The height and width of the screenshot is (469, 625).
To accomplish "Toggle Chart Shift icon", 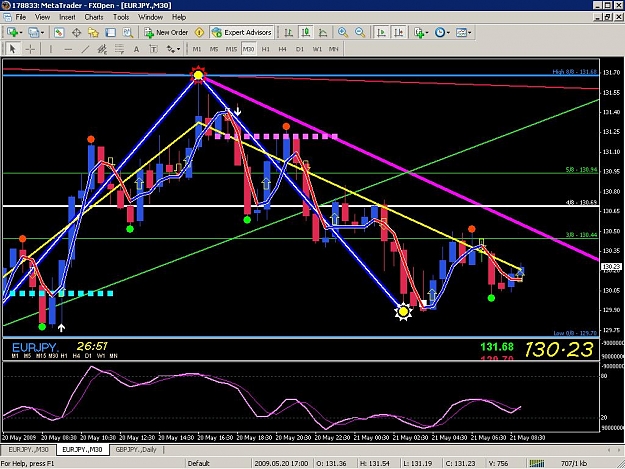I will pos(398,32).
